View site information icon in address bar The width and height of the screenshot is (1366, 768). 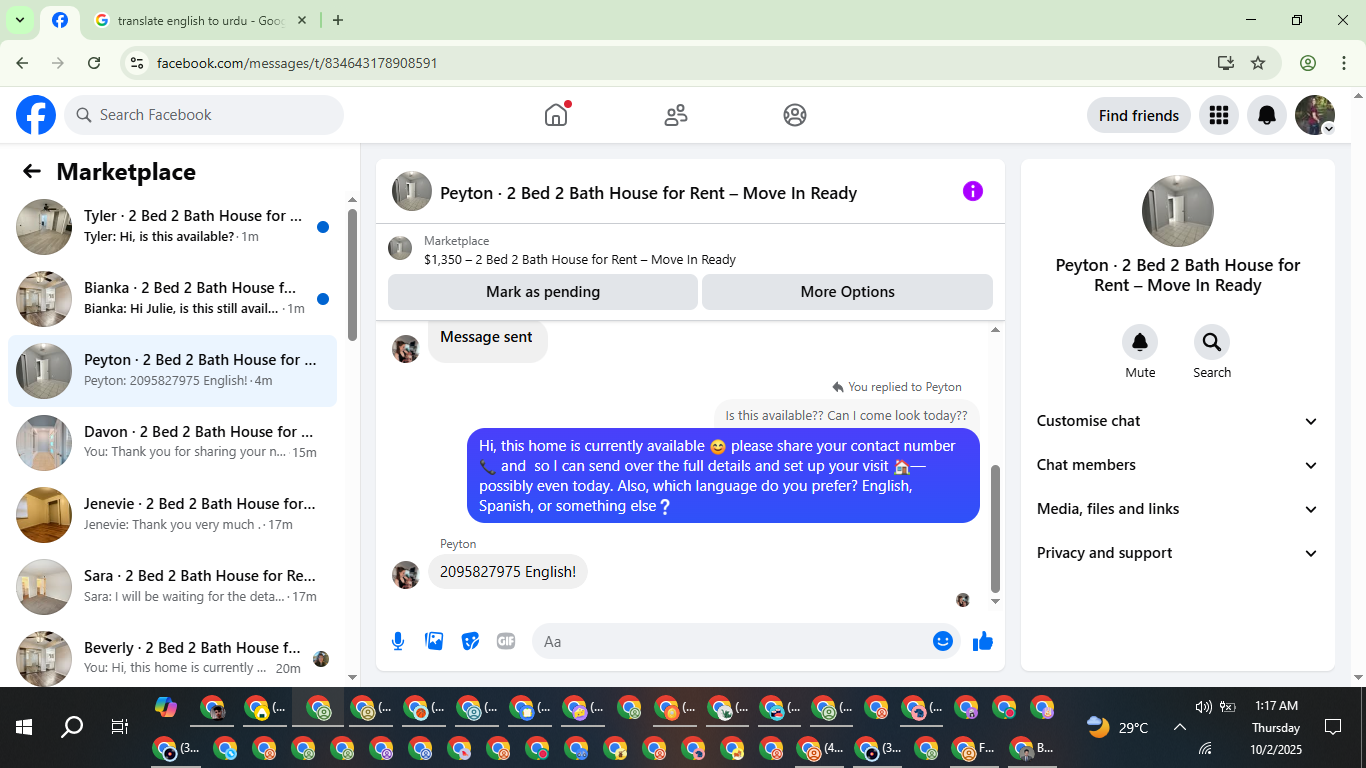(137, 63)
